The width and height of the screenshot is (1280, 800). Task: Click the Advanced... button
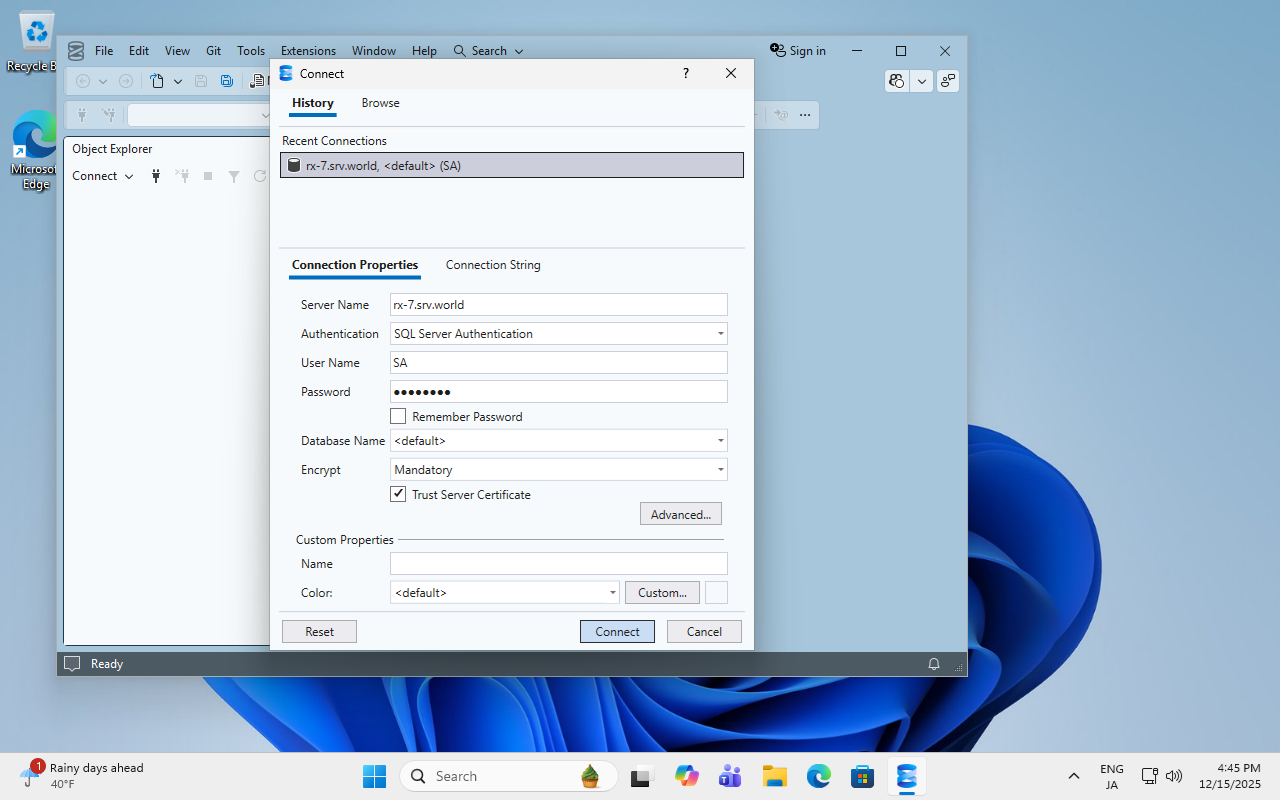[x=680, y=514]
